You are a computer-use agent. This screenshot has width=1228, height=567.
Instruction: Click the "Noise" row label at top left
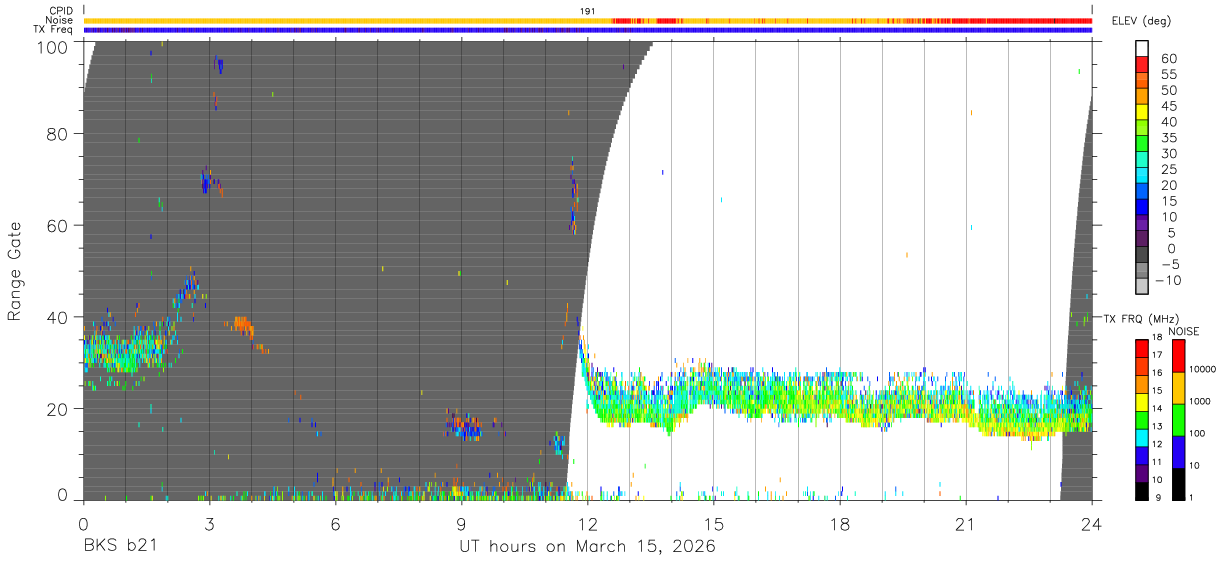60,20
